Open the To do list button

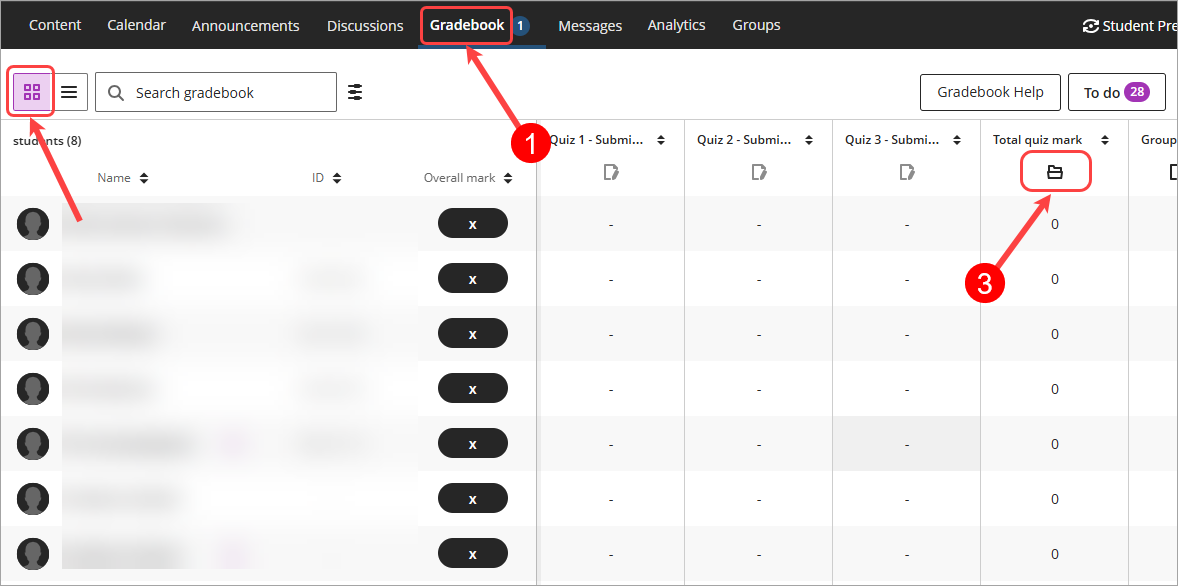(x=1116, y=92)
